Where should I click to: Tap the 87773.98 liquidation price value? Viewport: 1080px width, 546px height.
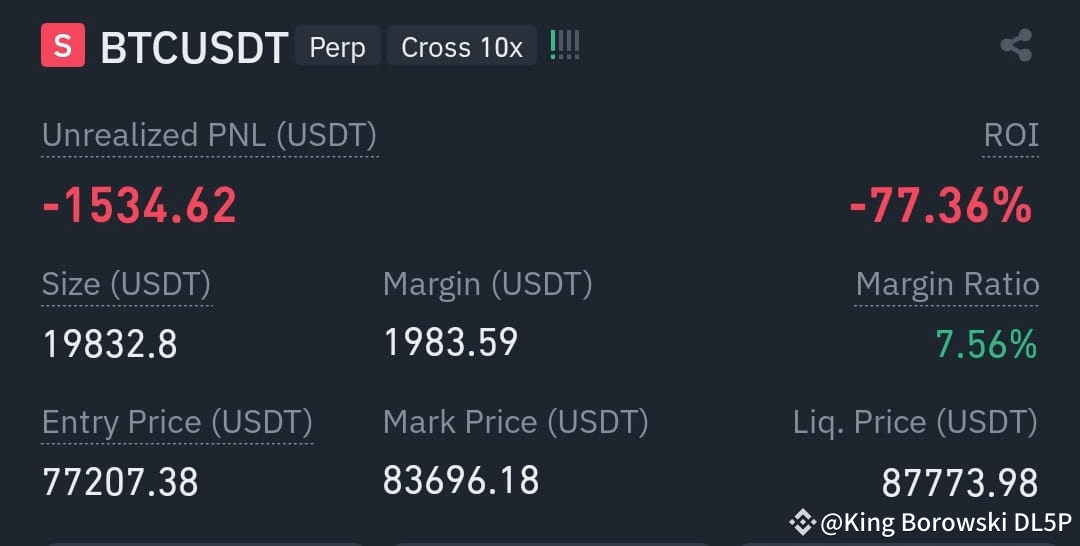(959, 482)
